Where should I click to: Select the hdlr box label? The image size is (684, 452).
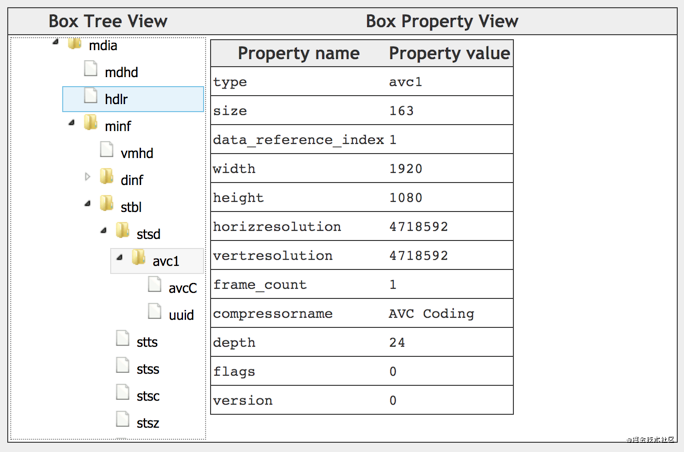tap(116, 99)
